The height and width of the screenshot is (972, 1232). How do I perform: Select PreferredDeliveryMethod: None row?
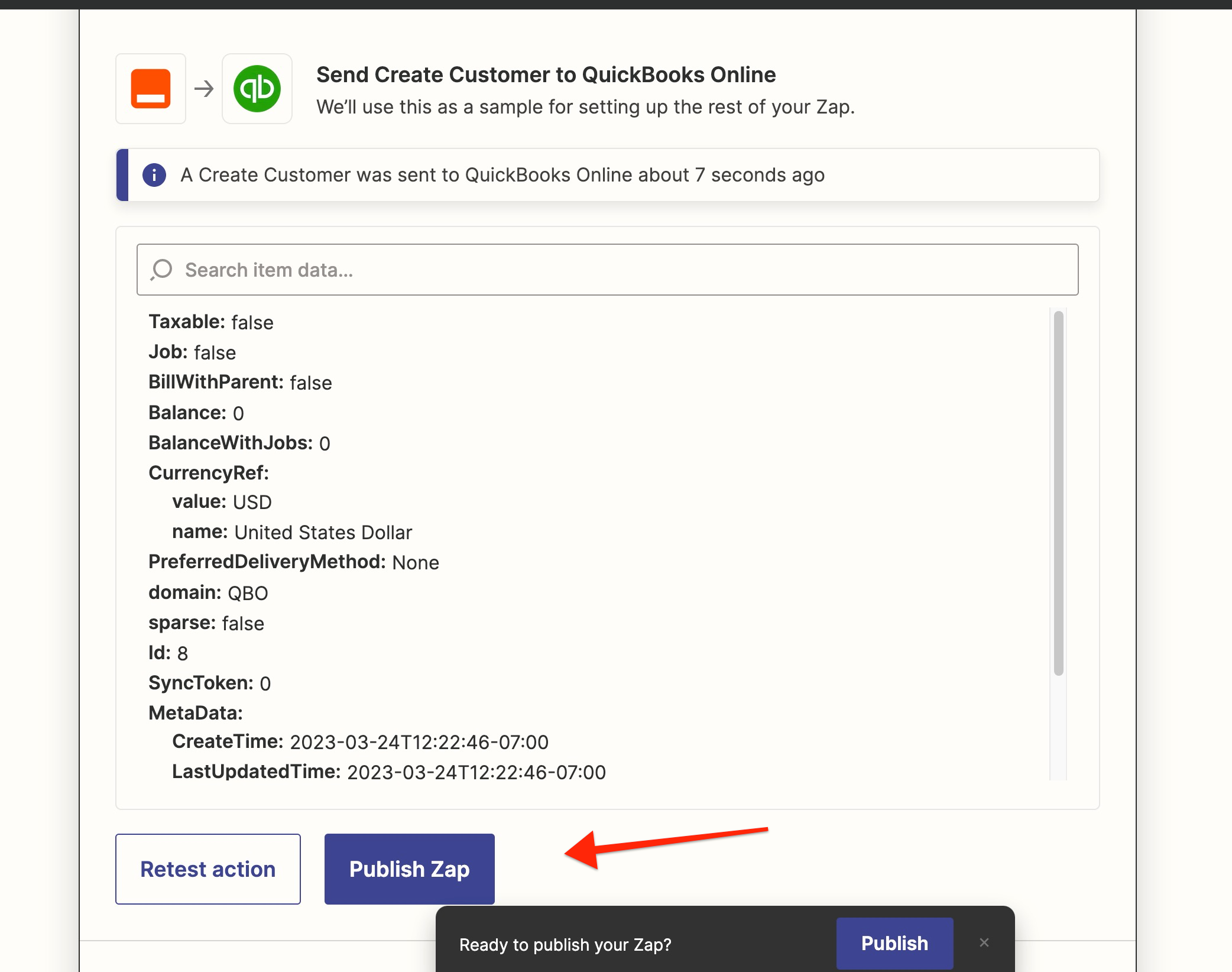pos(294,562)
